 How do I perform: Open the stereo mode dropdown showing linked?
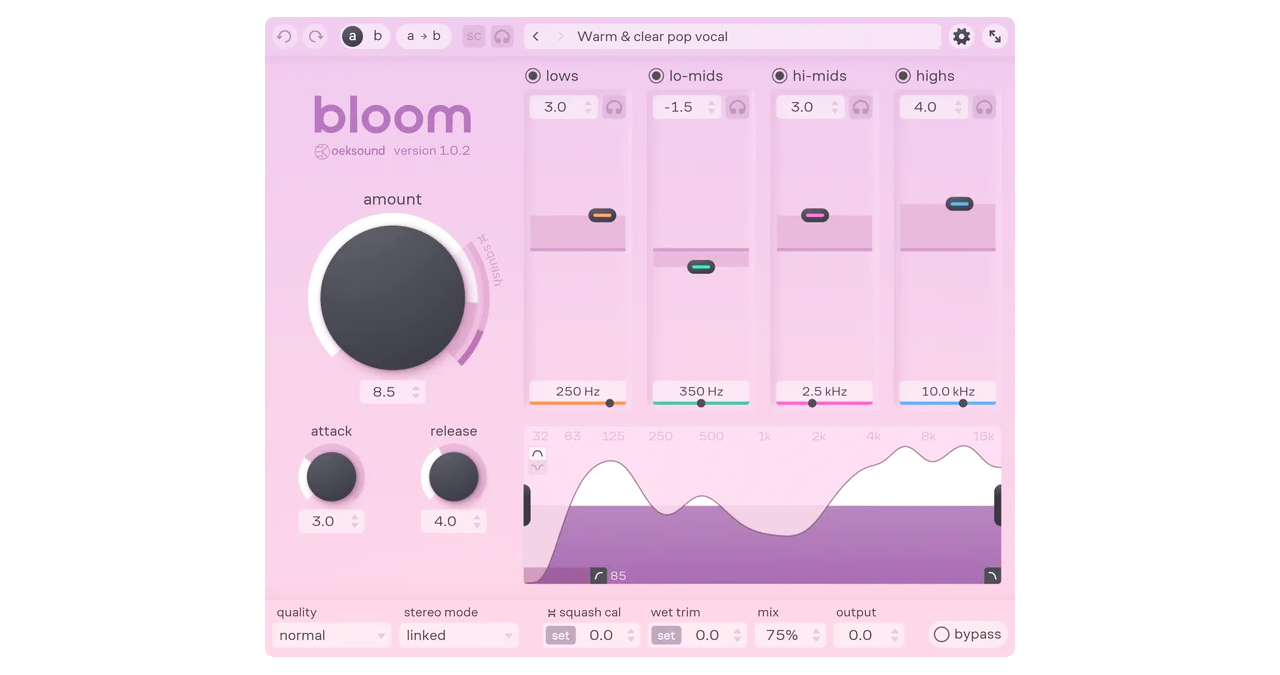(458, 635)
